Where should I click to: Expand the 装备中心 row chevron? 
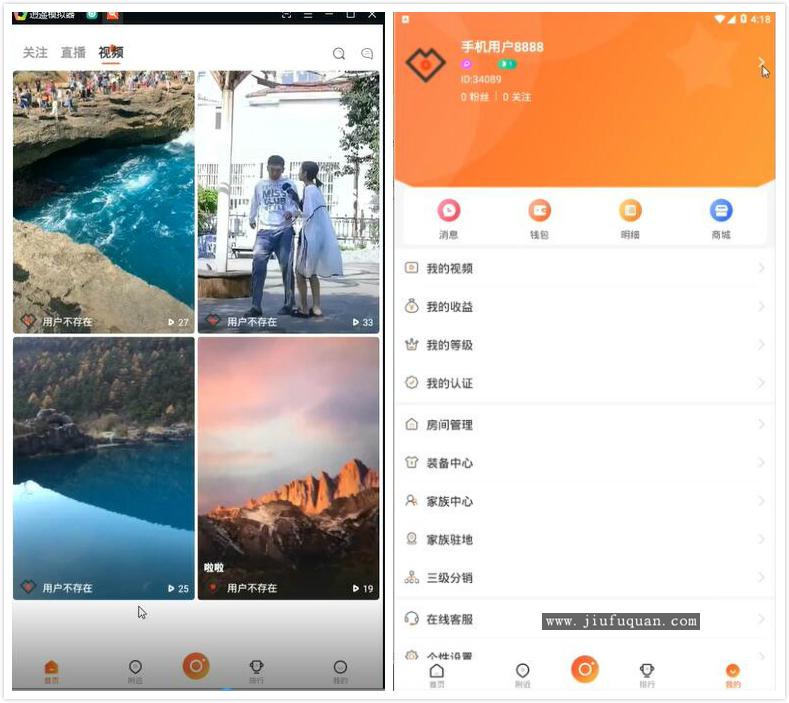[761, 462]
